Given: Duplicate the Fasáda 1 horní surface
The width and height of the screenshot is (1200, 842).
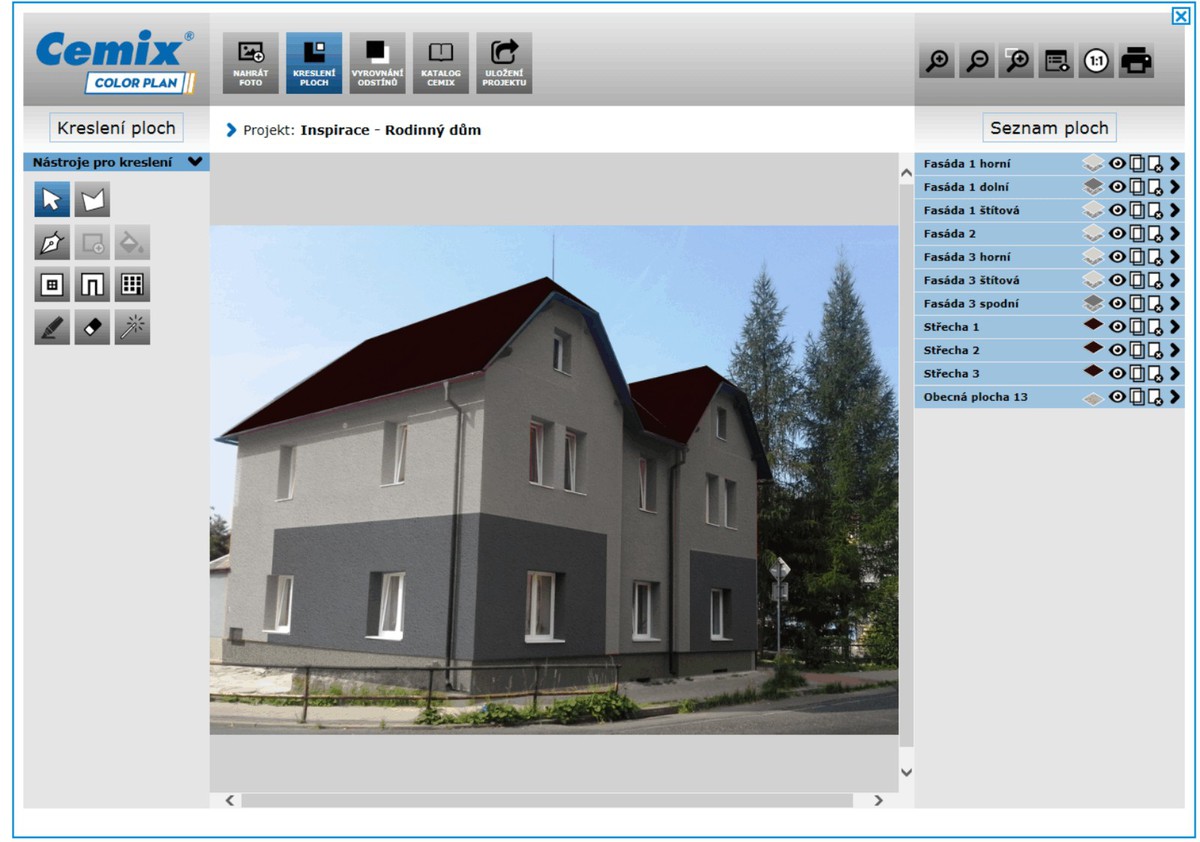Looking at the screenshot, I should (1137, 163).
